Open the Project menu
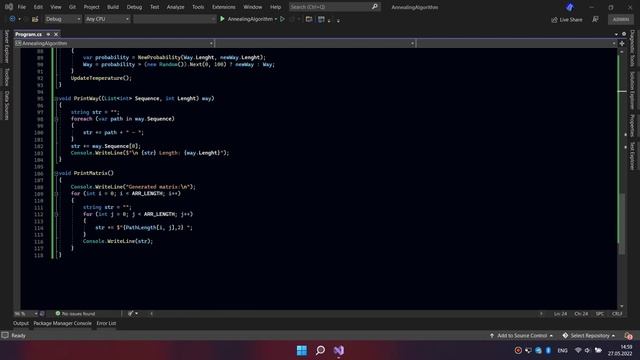Image resolution: width=640 pixels, height=360 pixels. [x=91, y=7]
